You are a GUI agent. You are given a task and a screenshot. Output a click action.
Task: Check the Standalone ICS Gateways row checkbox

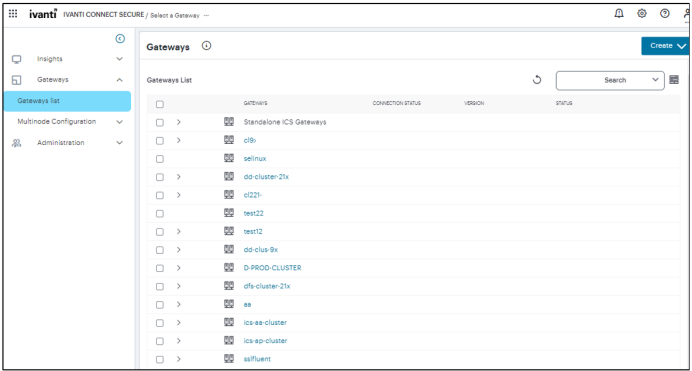(x=160, y=123)
